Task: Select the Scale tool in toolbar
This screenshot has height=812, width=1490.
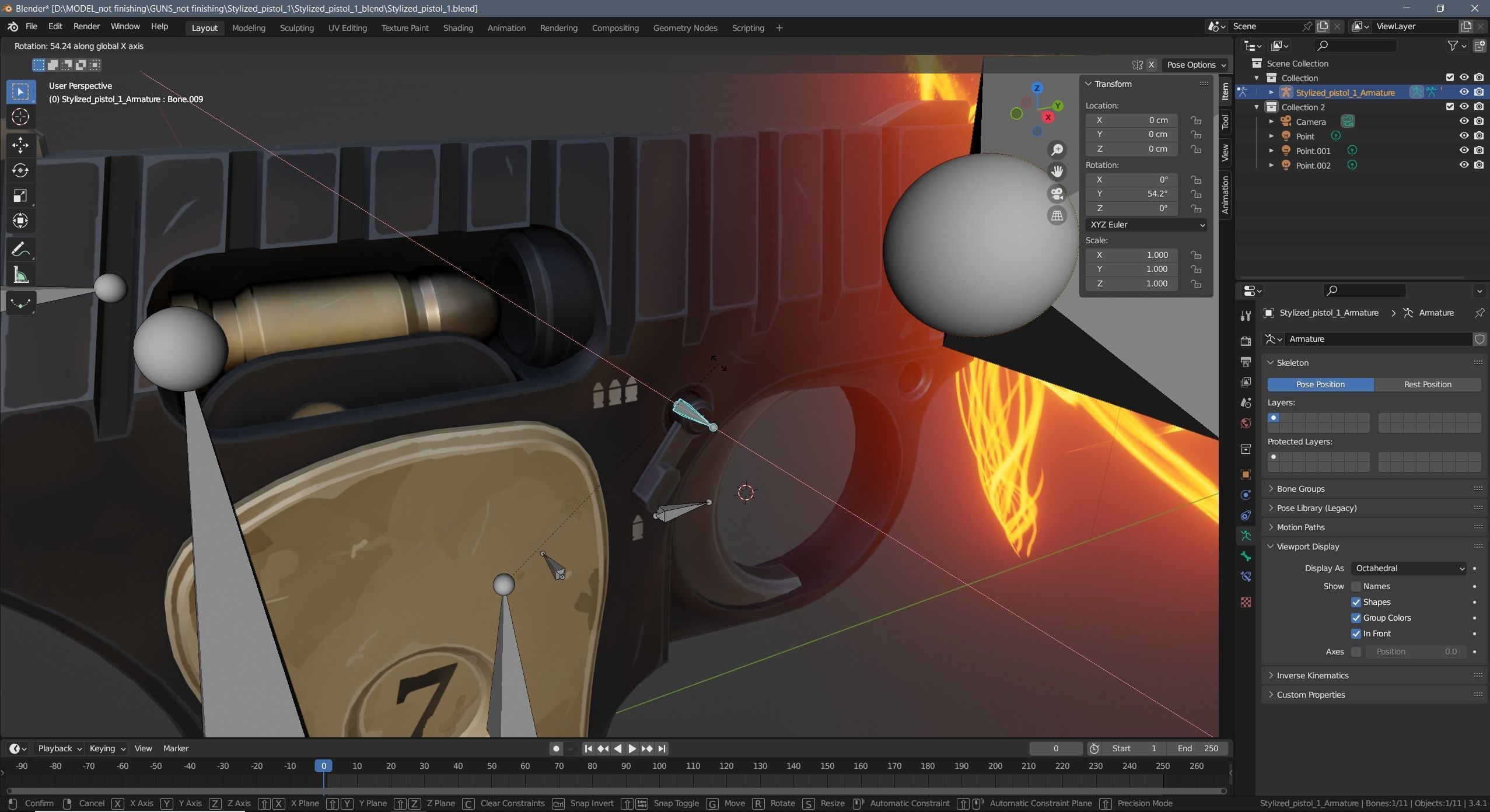Action: pyautogui.click(x=20, y=196)
